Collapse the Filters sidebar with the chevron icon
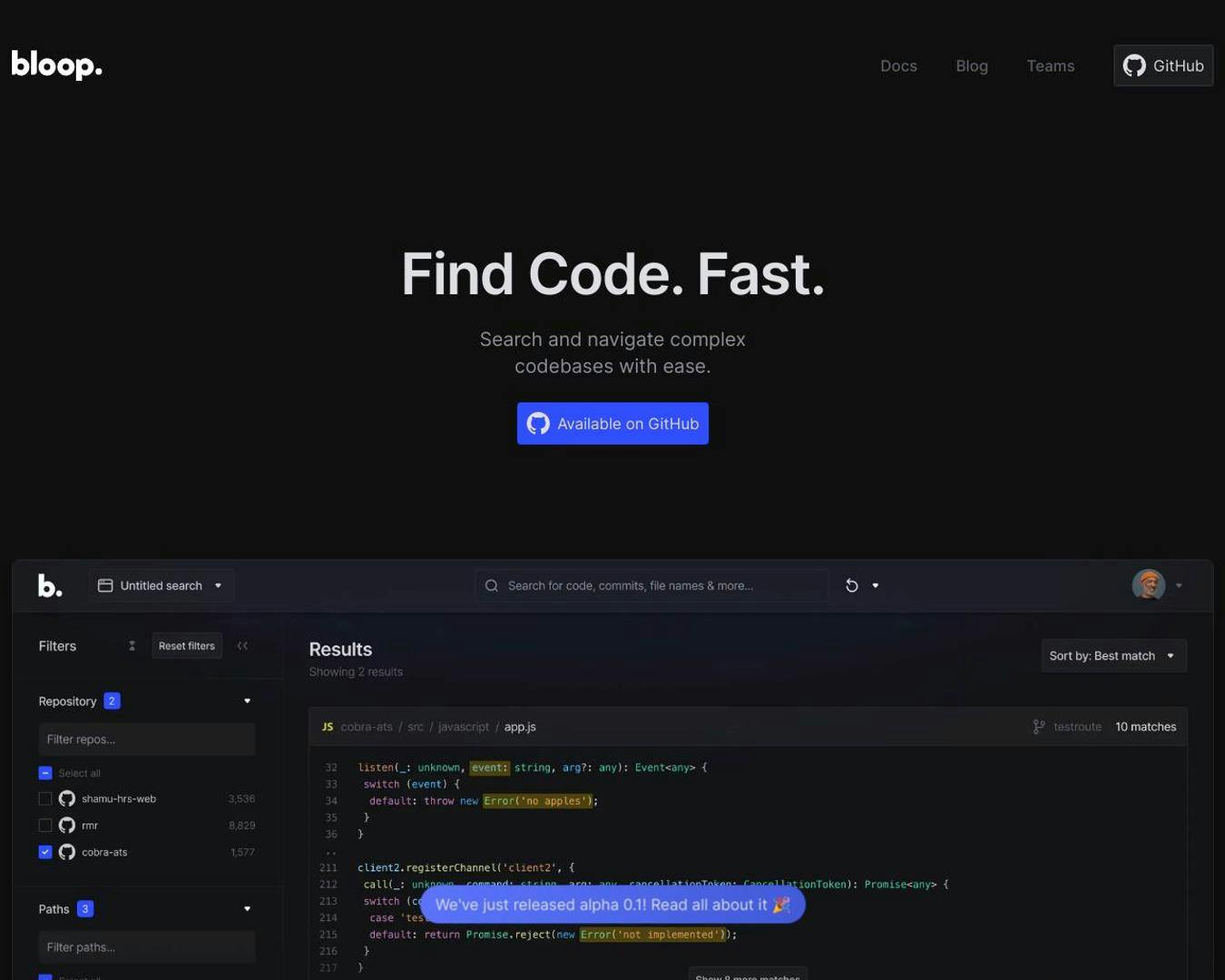Viewport: 1225px width, 980px height. (x=243, y=645)
